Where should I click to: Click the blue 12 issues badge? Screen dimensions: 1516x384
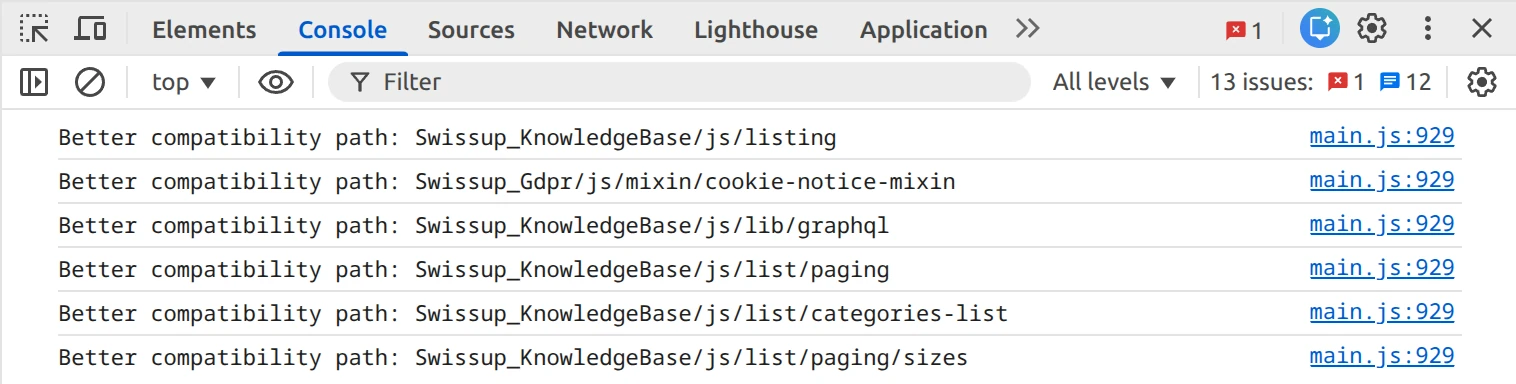[1405, 82]
